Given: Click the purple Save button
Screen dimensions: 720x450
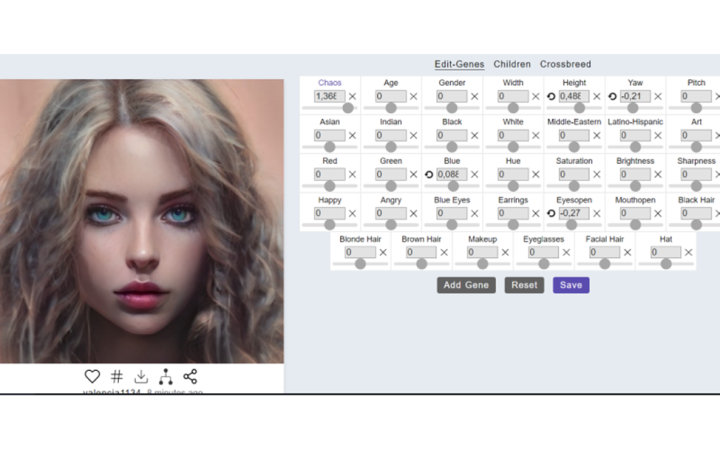Looking at the screenshot, I should click(571, 285).
